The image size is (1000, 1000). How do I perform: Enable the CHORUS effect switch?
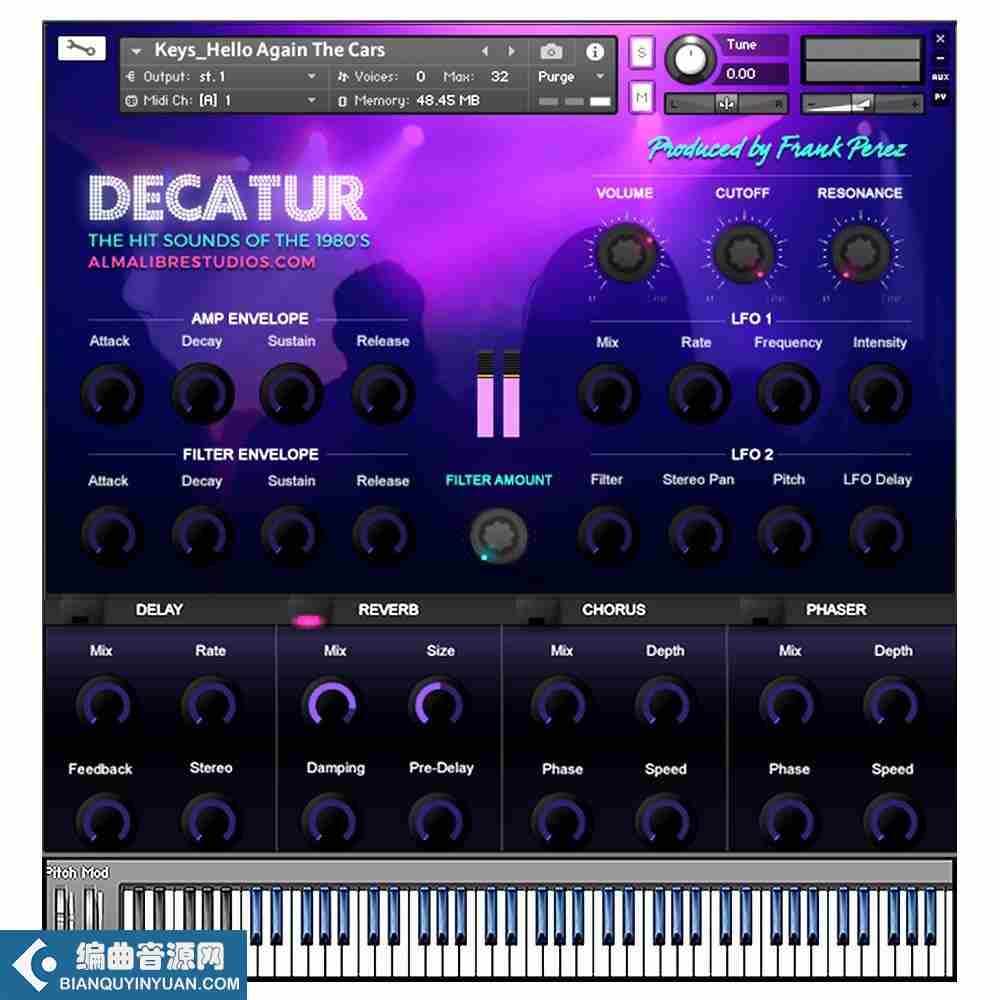[536, 611]
